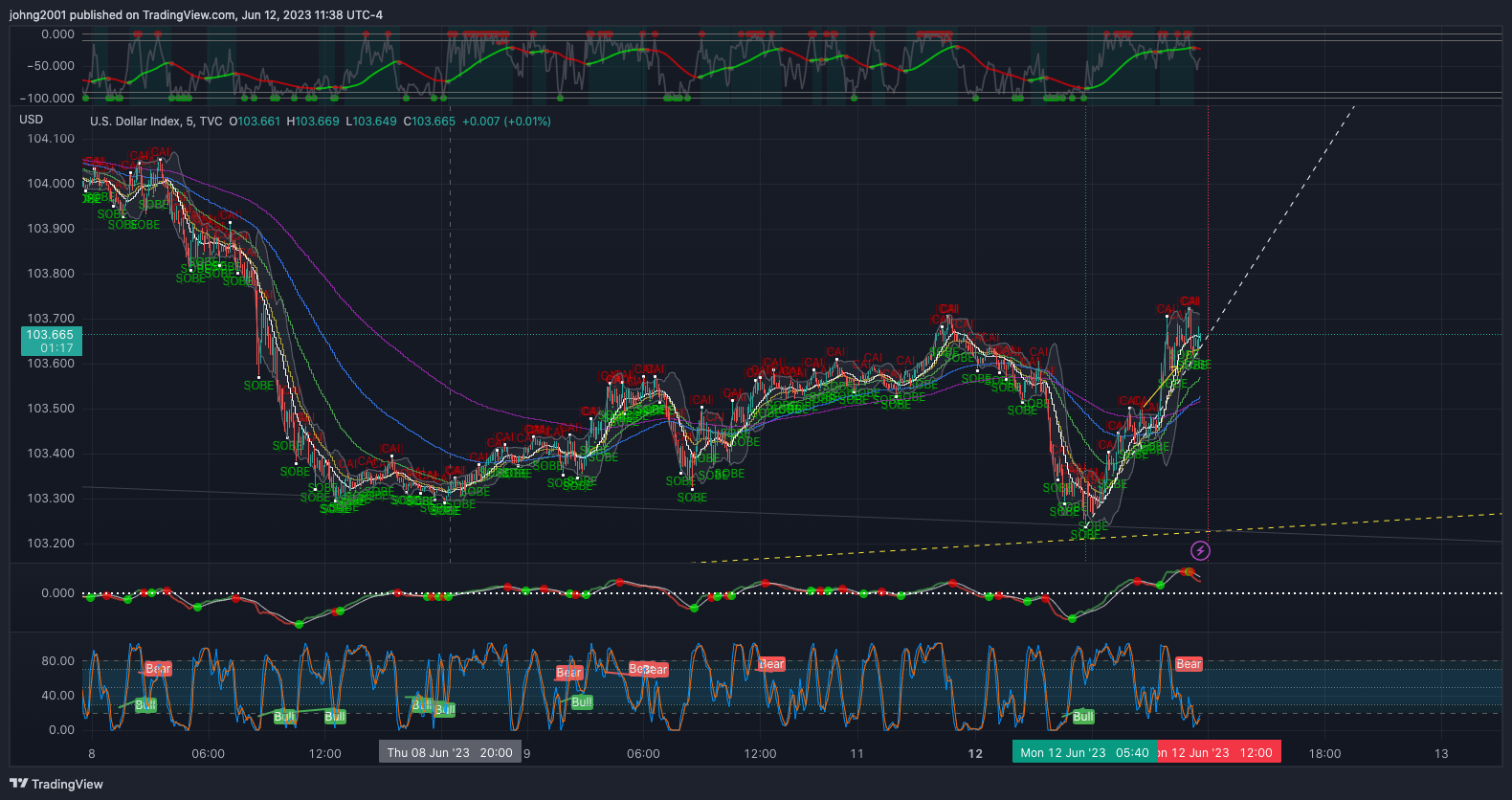Click the USD currency label
1512x800 pixels.
click(x=32, y=120)
